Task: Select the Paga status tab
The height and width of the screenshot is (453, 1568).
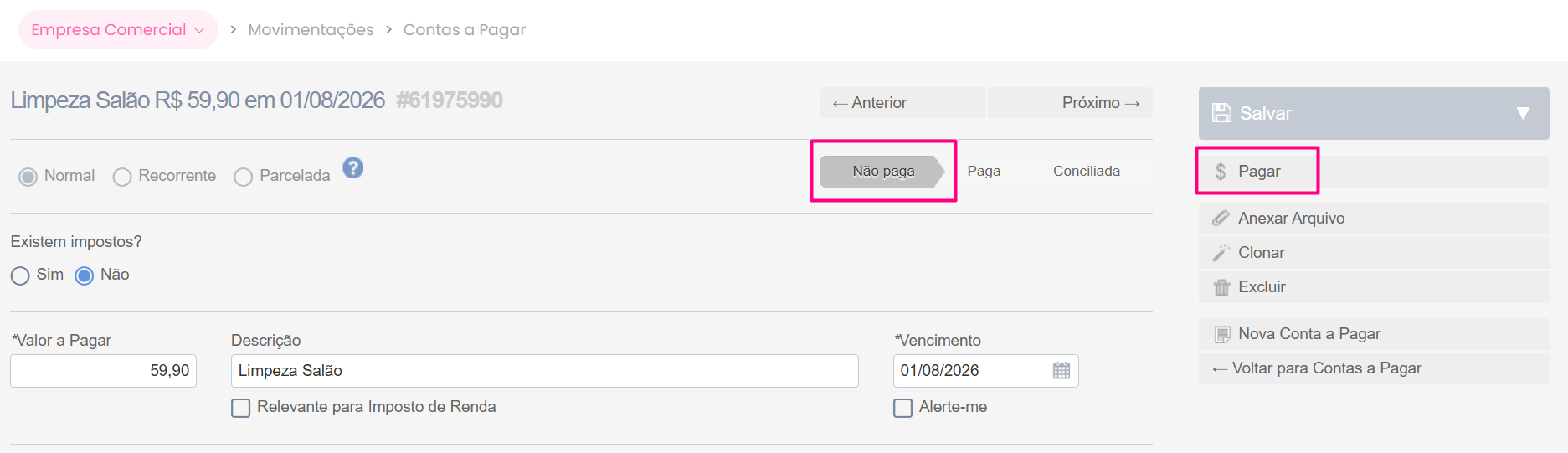Action: coord(984,171)
